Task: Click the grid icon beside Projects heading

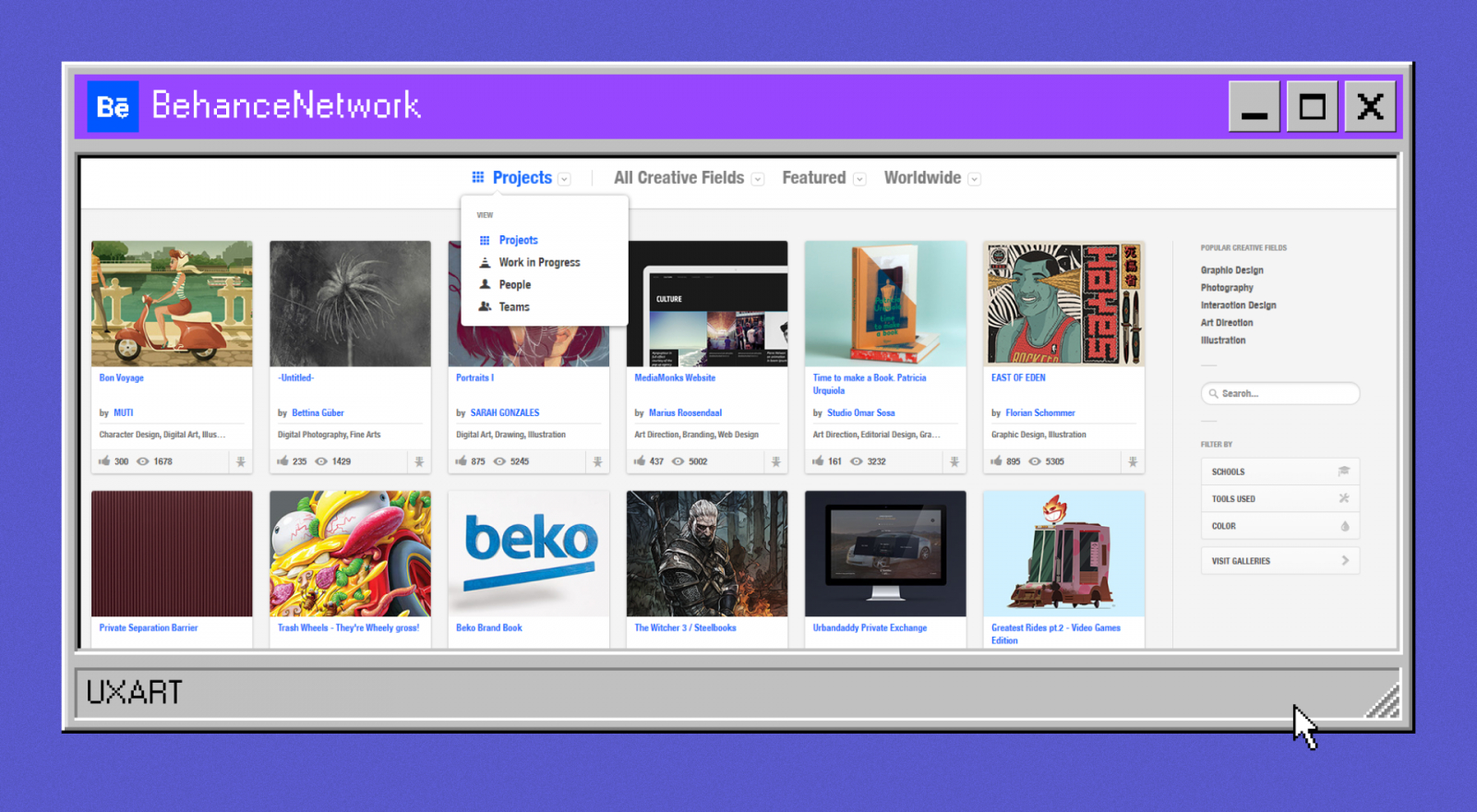Action: click(x=478, y=177)
